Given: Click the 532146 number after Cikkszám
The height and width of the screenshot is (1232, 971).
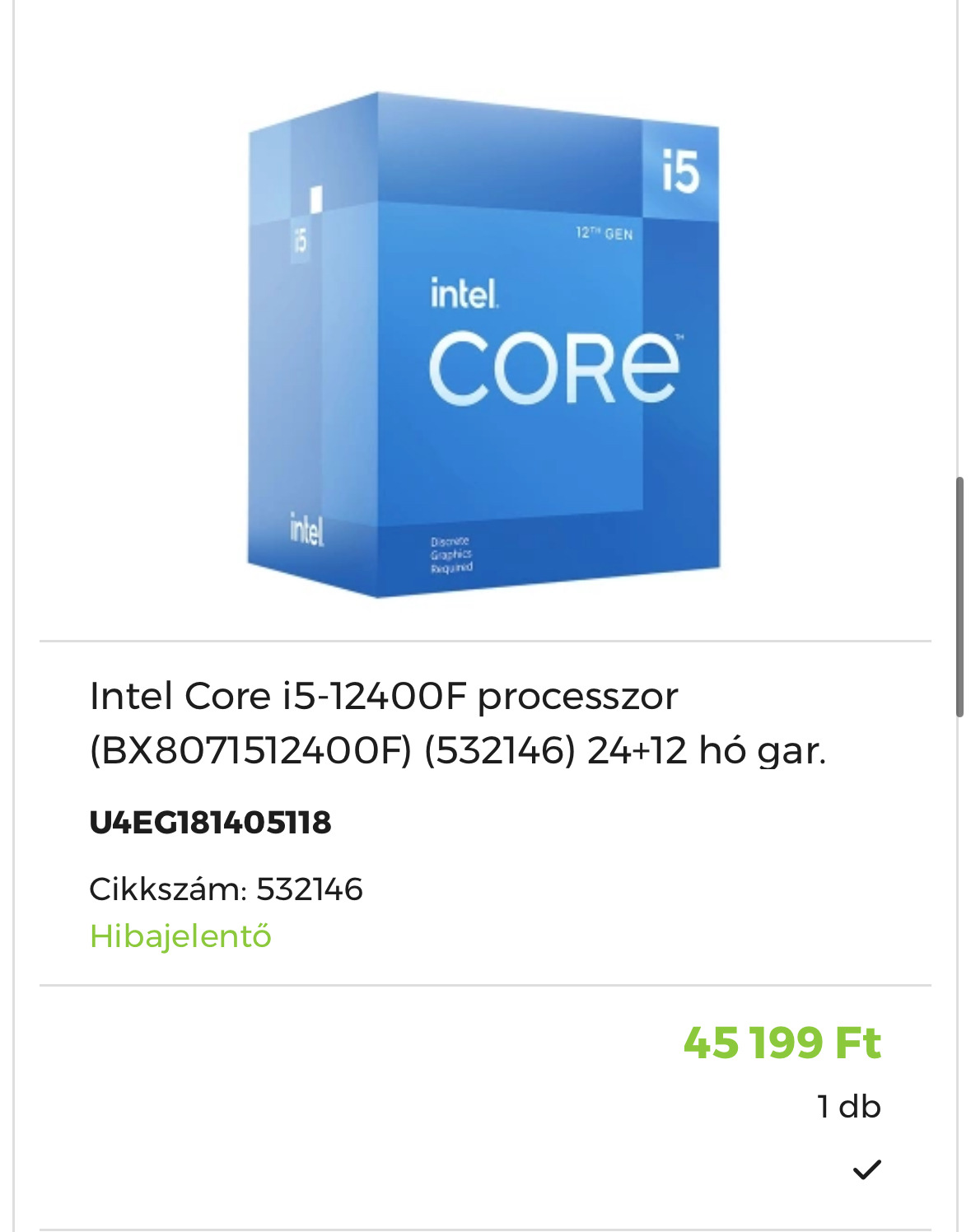Looking at the screenshot, I should click(x=310, y=889).
